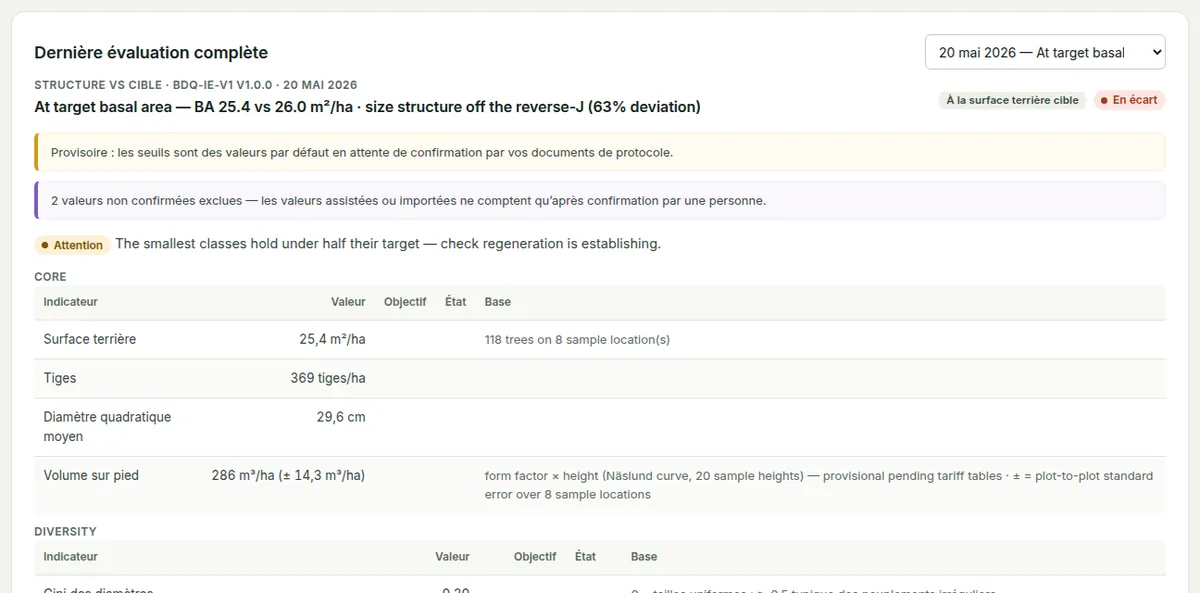Click the '2 valeurs non confirmées exclues' notice

coord(600,200)
